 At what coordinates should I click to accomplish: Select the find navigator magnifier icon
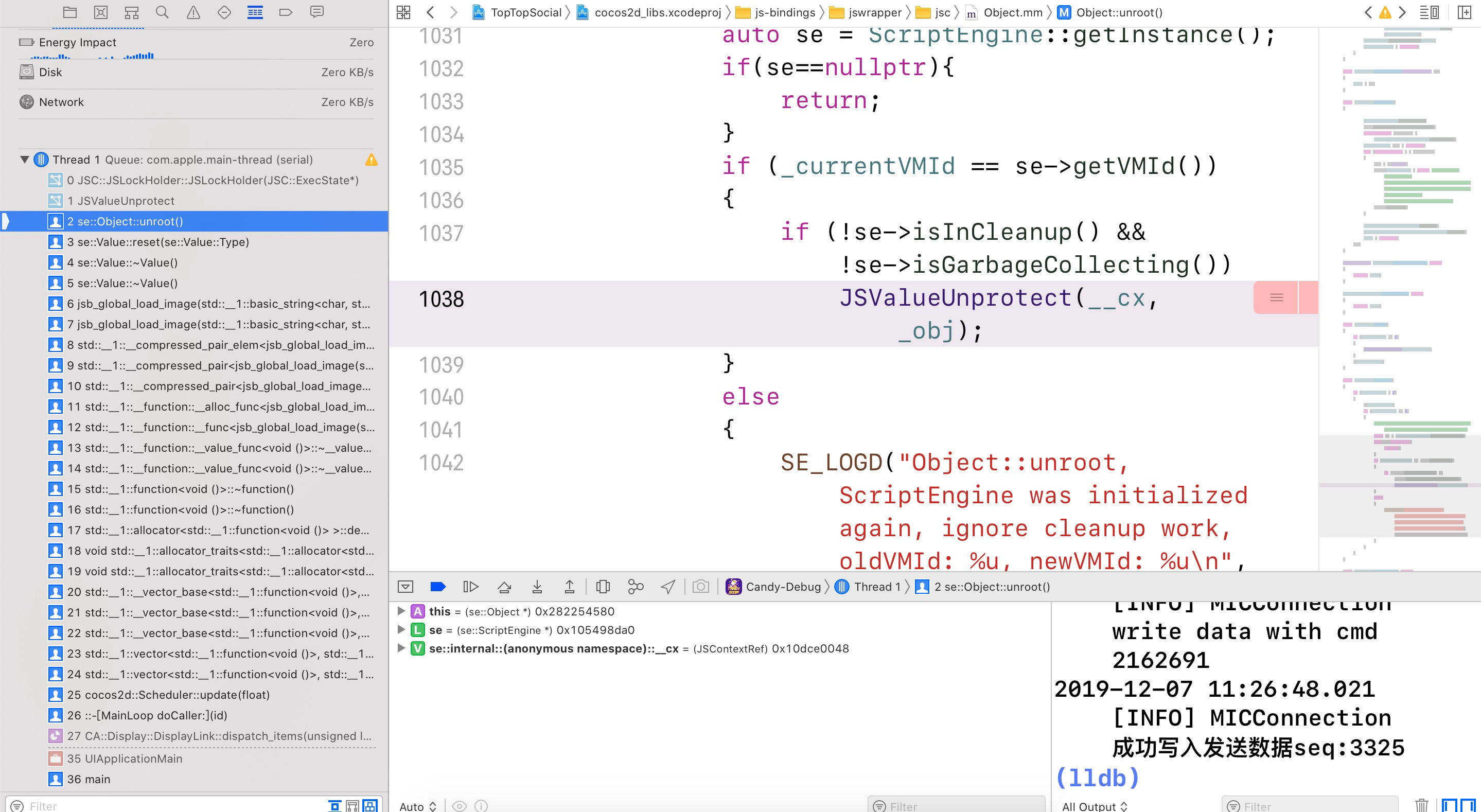tap(162, 12)
